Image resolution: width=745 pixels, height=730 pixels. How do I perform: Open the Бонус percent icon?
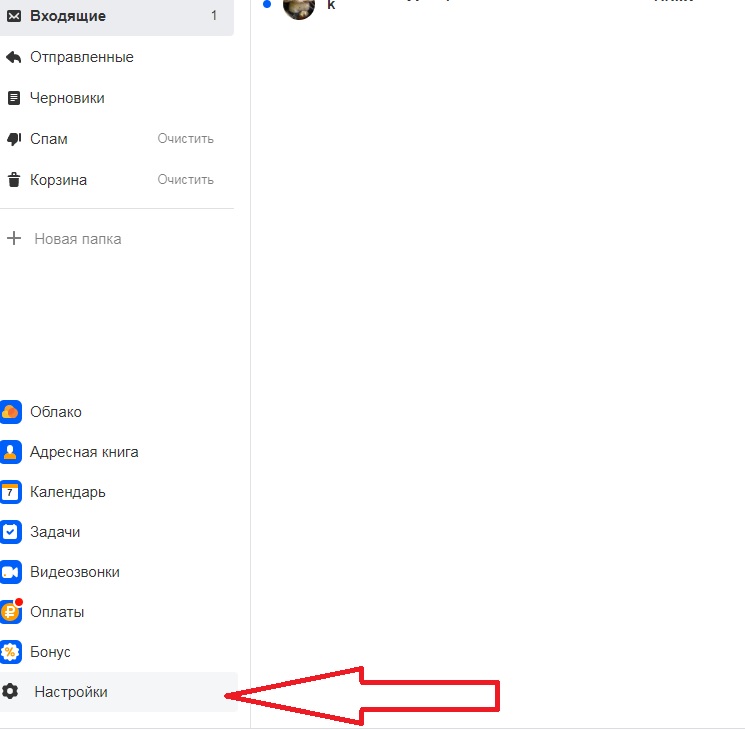pyautogui.click(x=10, y=652)
